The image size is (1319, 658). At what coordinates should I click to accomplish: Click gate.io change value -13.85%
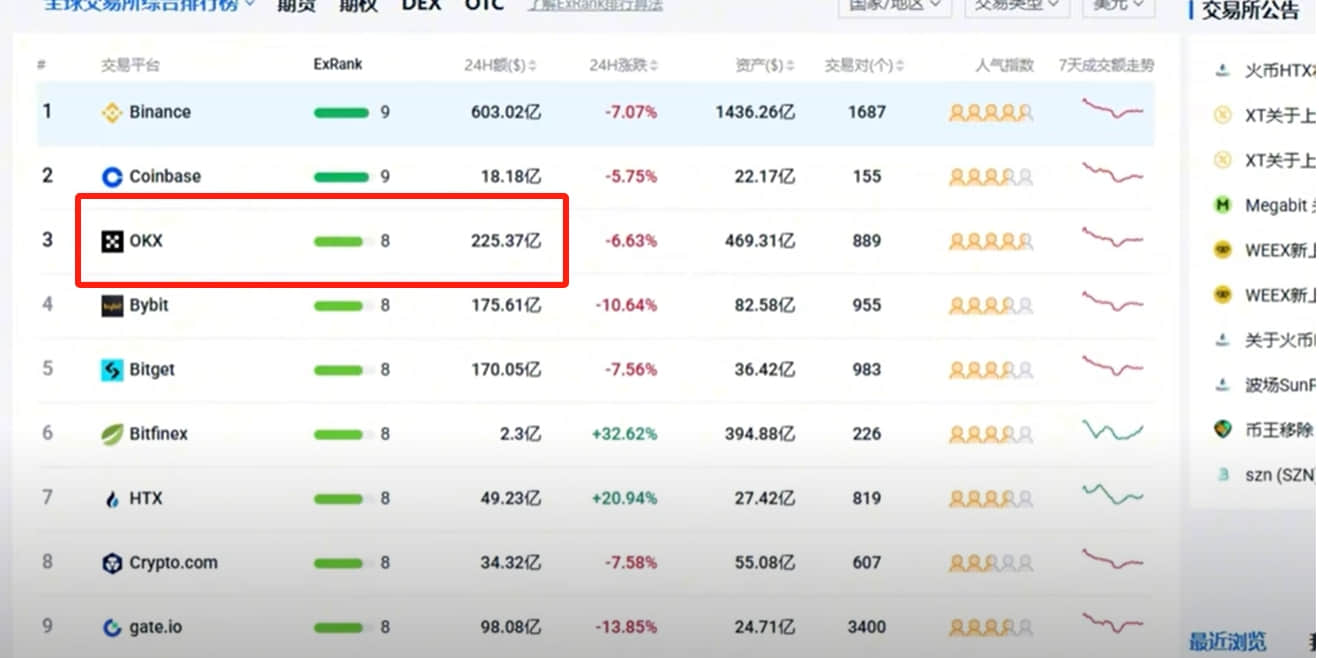pyautogui.click(x=627, y=628)
